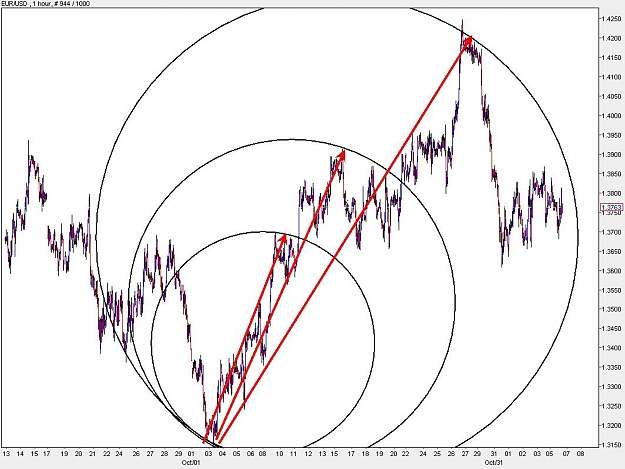The image size is (625, 469).
Task: Select the 1.3250 price scale value
Action: tap(611, 406)
